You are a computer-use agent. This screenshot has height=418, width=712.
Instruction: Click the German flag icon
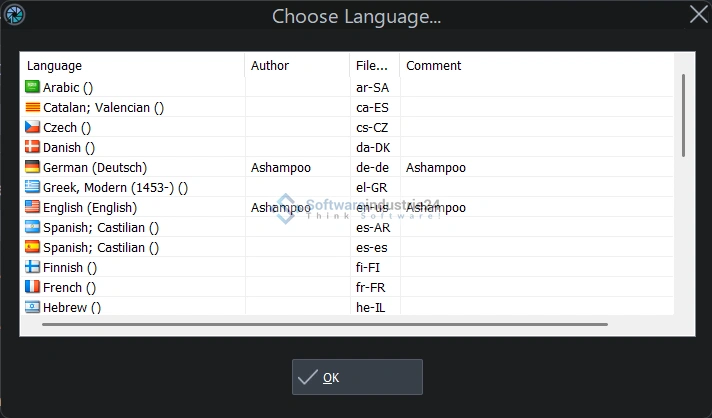pyautogui.click(x=32, y=167)
